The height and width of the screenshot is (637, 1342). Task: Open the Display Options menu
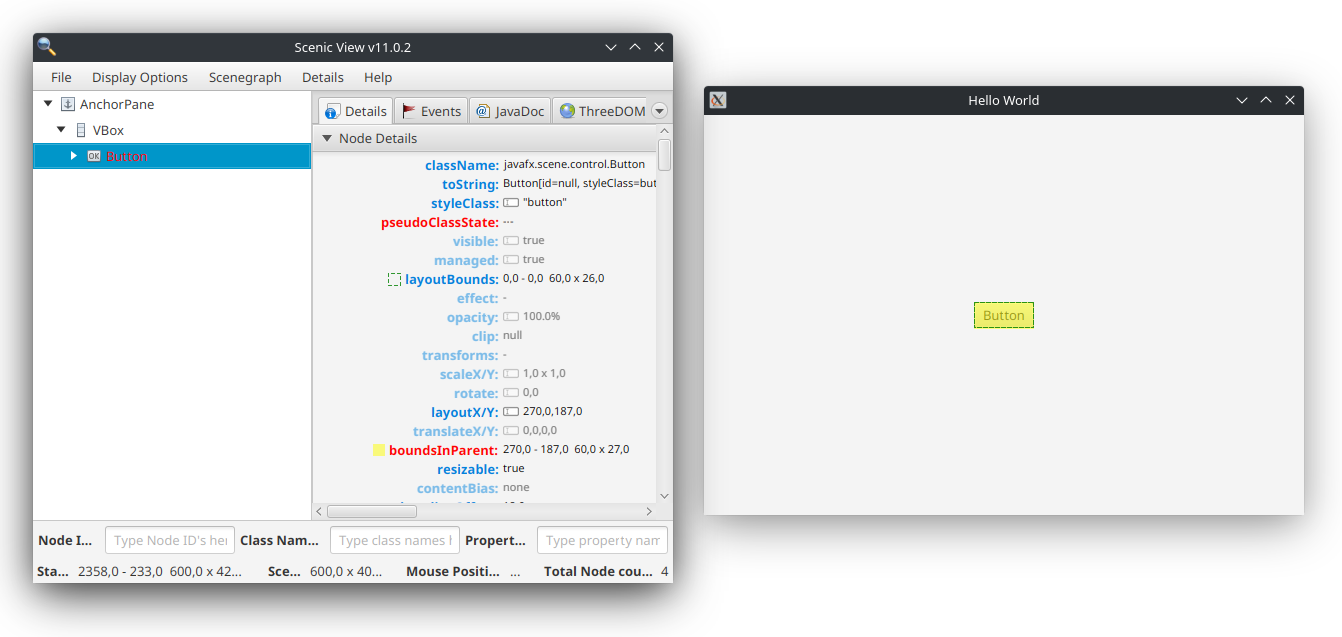click(140, 77)
